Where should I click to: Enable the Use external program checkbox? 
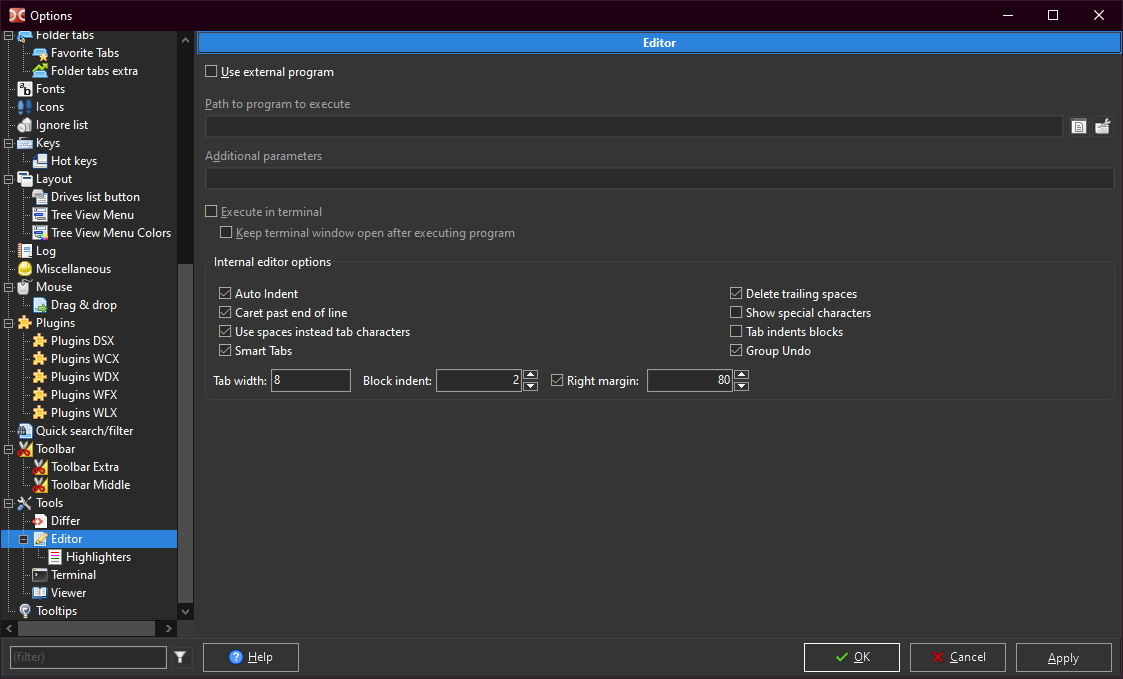[x=211, y=72]
